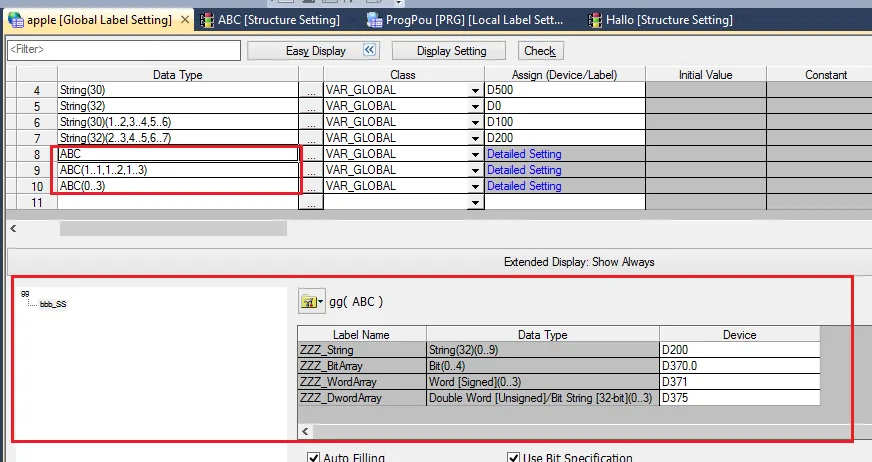Click ZZZ_String label name cell
This screenshot has height=462, width=872.
[362, 350]
